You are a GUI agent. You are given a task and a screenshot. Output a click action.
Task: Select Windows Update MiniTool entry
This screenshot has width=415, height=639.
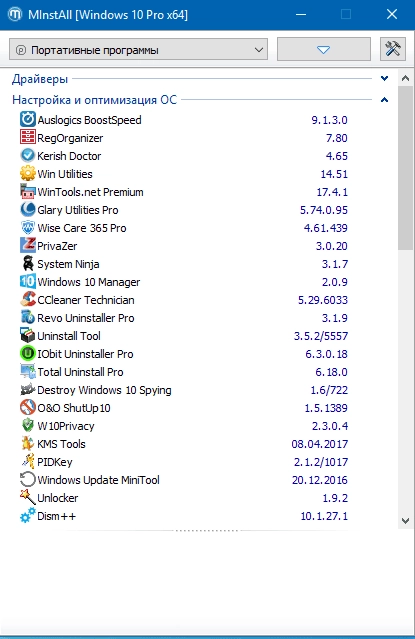tap(184, 480)
